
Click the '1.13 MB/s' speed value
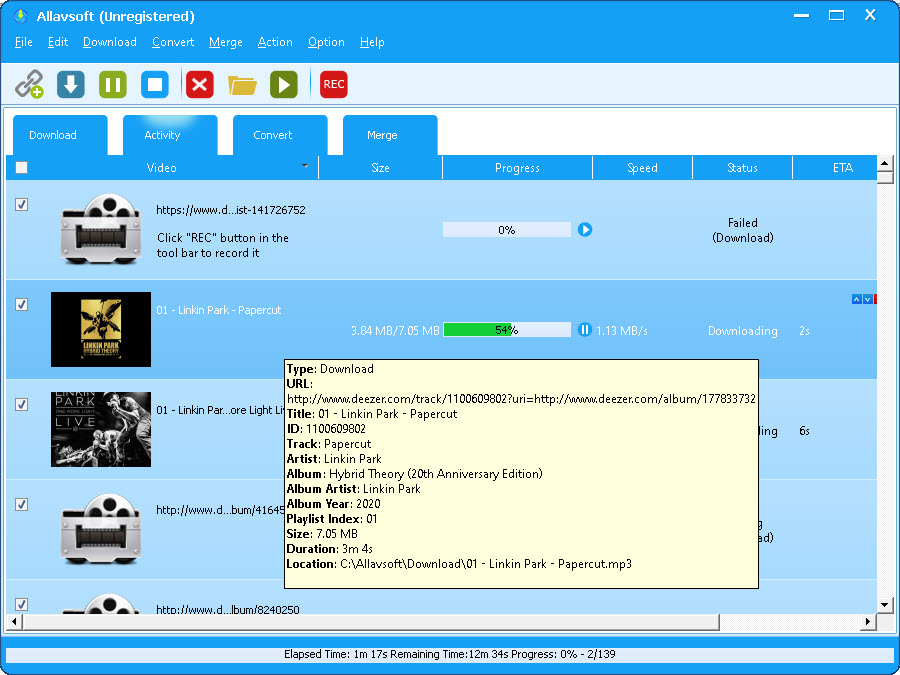[x=622, y=331]
